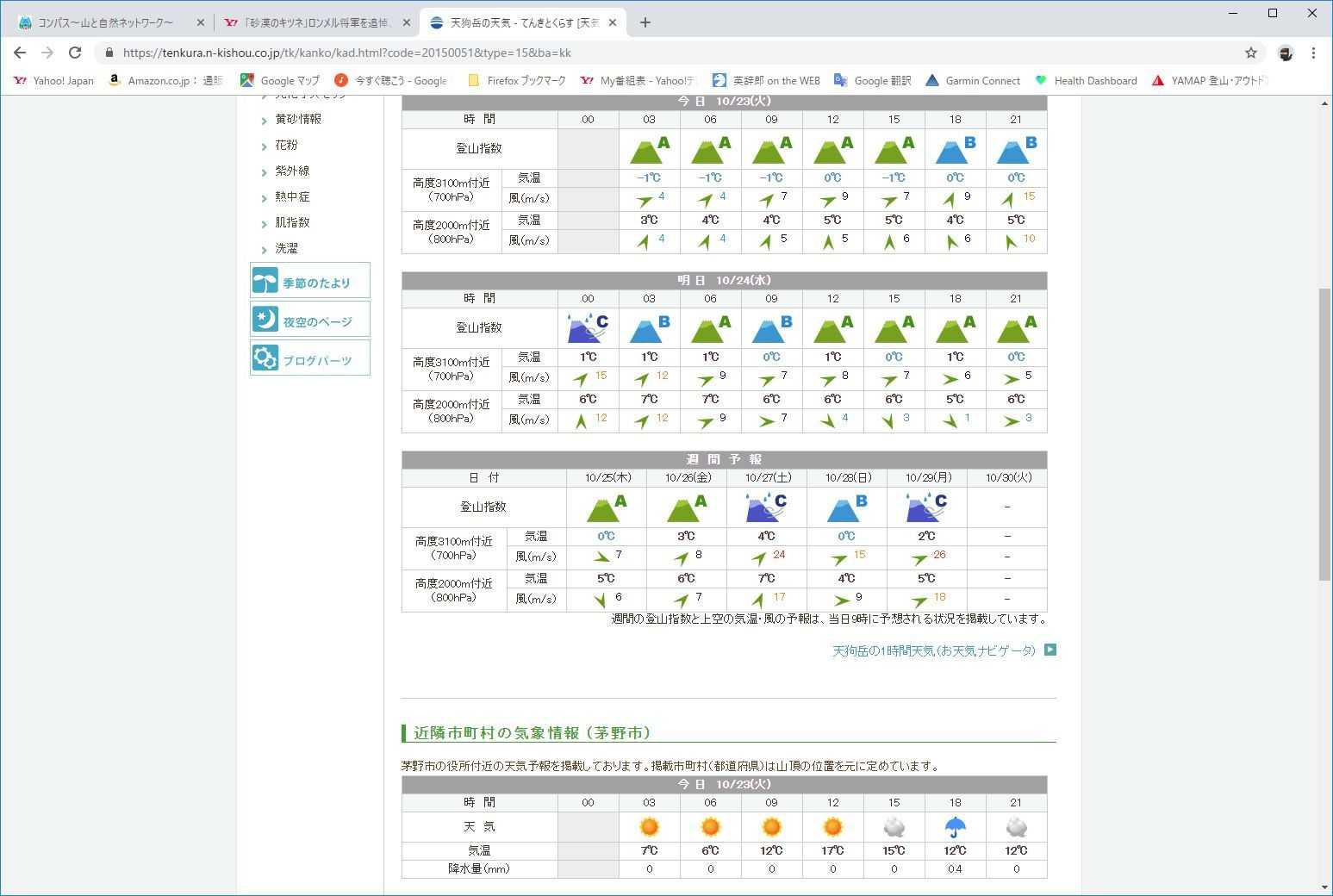Open the user profile avatar

pyautogui.click(x=1285, y=53)
